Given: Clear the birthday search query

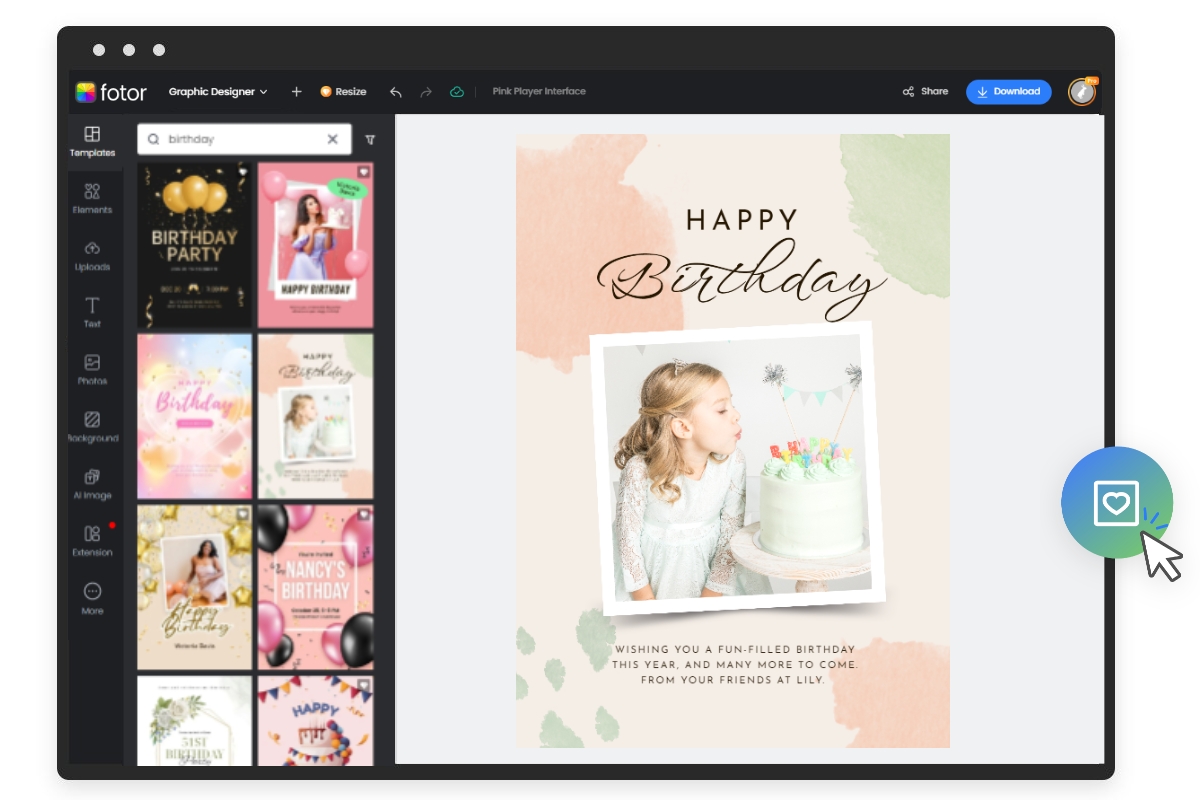Looking at the screenshot, I should pyautogui.click(x=332, y=140).
